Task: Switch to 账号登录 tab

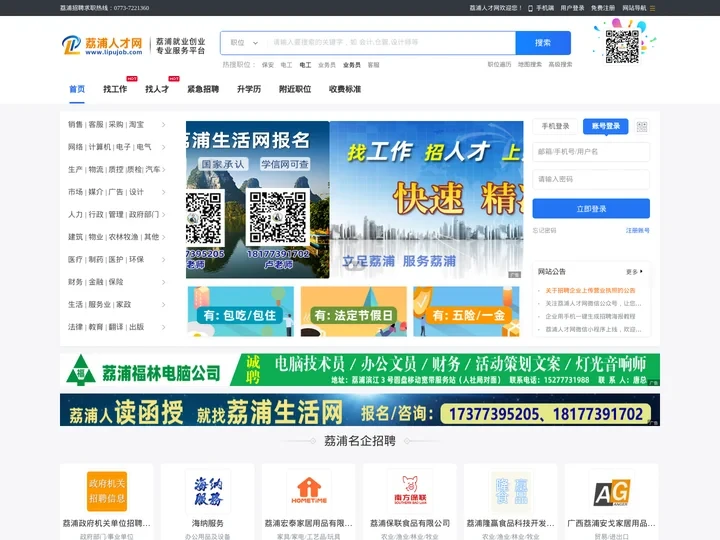Action: pos(606,126)
